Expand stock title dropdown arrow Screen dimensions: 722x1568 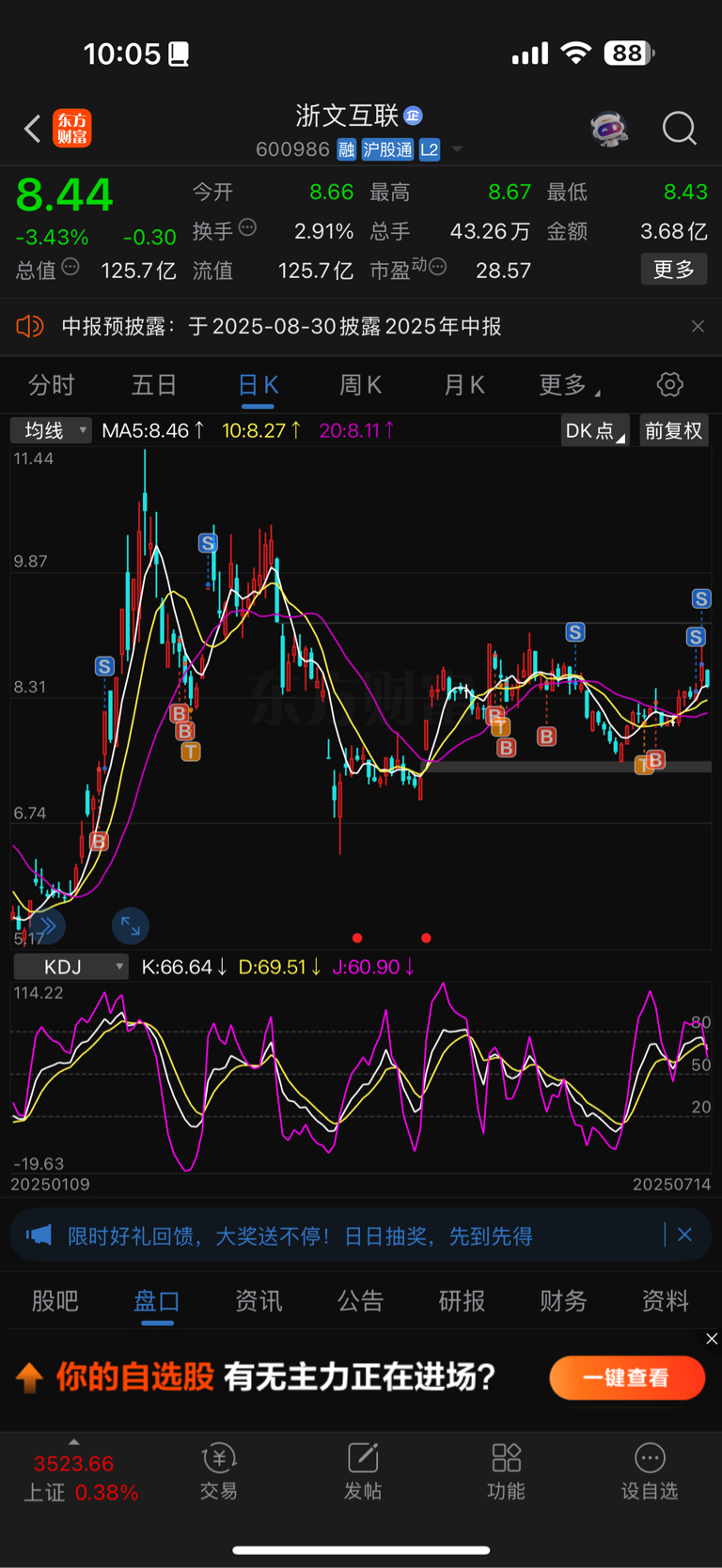pyautogui.click(x=457, y=149)
